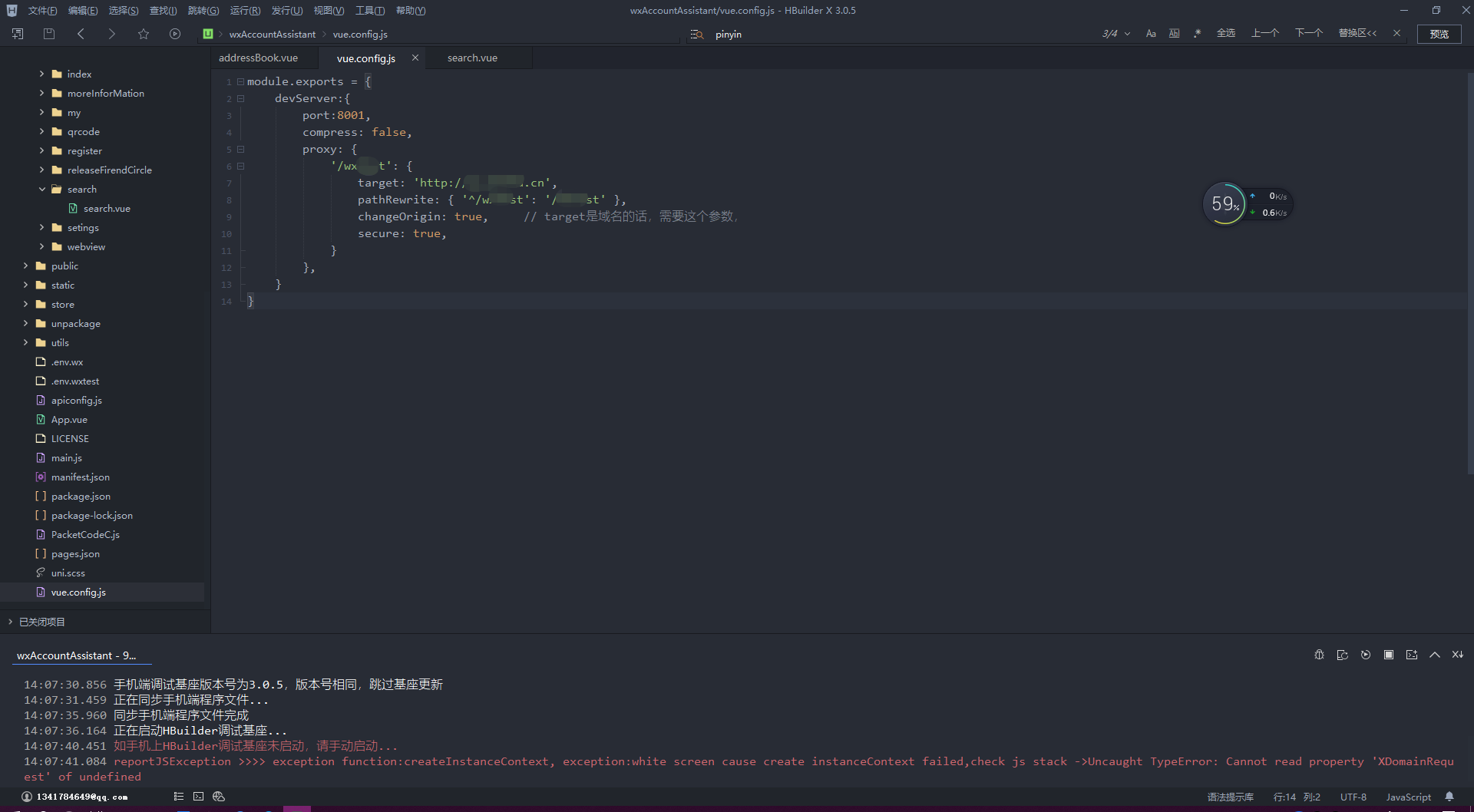Click 全选 to select all matches

tap(1226, 33)
